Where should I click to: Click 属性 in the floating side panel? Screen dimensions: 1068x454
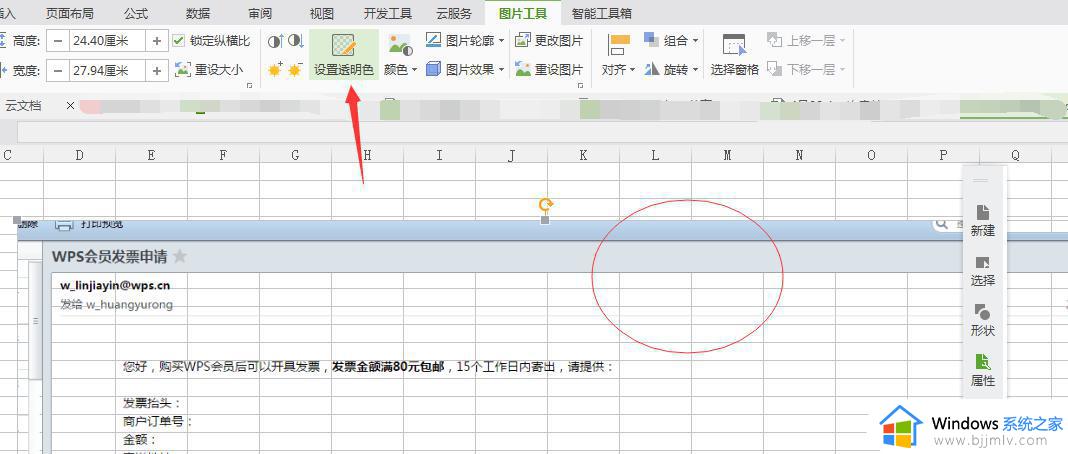pyautogui.click(x=982, y=370)
